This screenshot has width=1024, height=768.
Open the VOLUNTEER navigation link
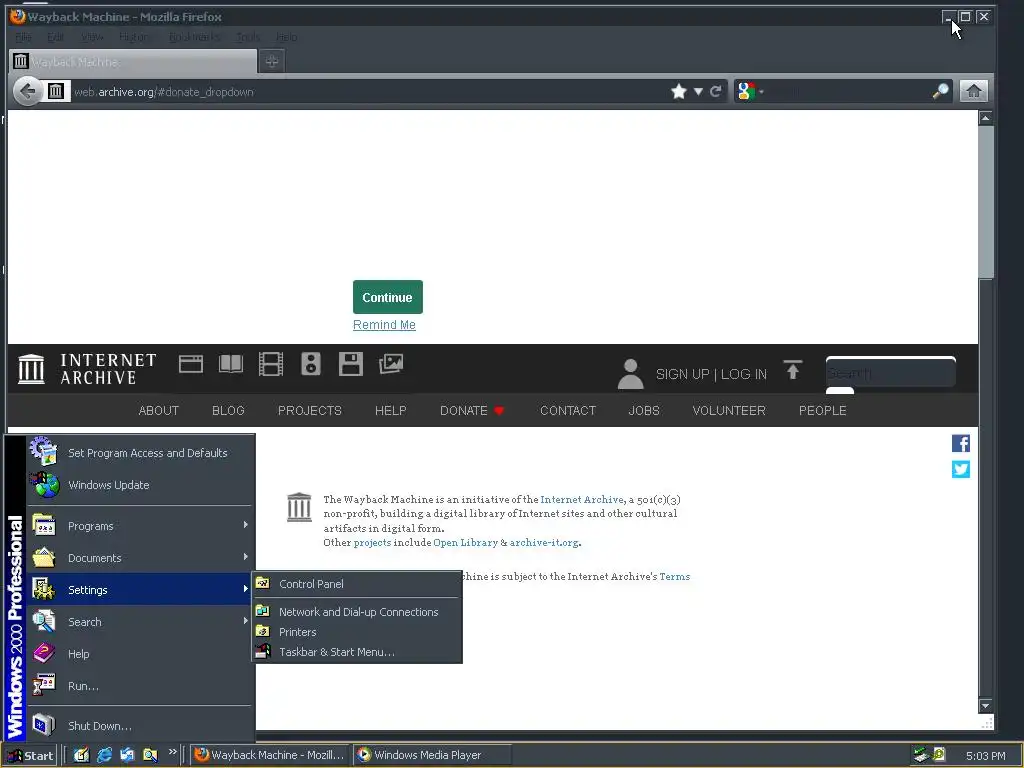click(729, 410)
